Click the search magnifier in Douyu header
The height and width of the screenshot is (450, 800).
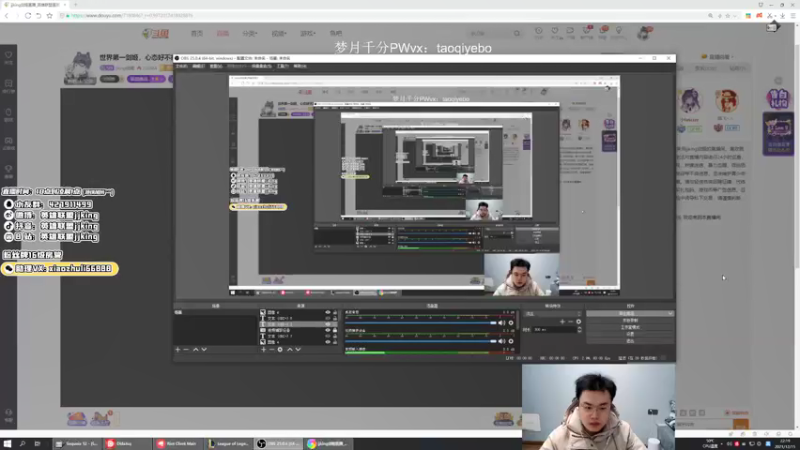coord(517,33)
